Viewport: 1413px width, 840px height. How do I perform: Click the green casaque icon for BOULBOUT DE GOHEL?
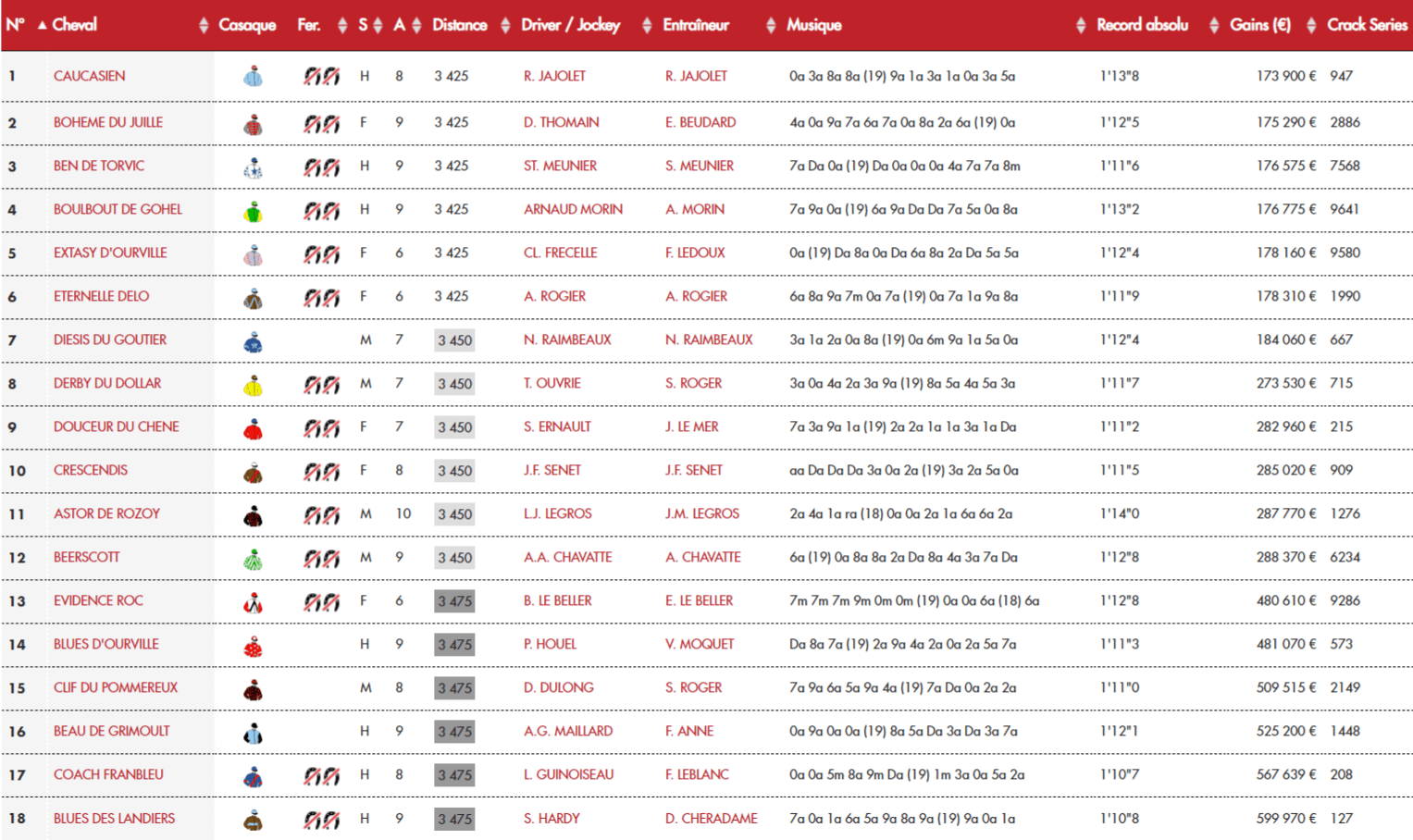pyautogui.click(x=253, y=210)
